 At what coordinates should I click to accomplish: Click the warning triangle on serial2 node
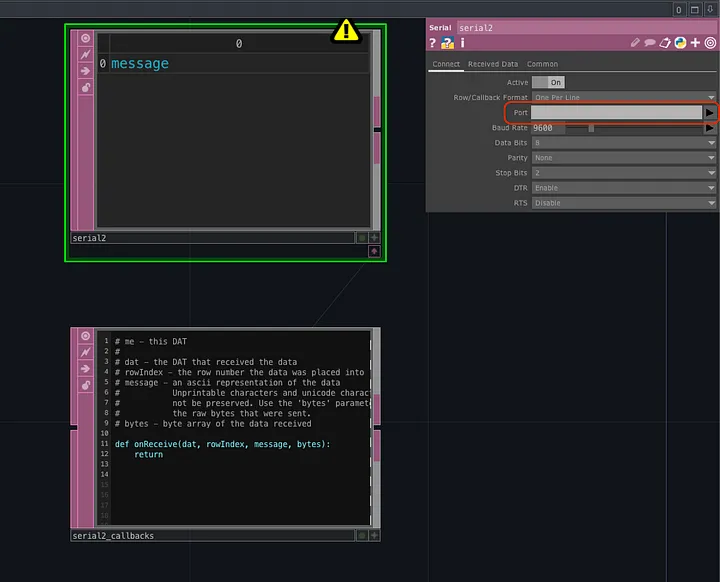(x=347, y=31)
